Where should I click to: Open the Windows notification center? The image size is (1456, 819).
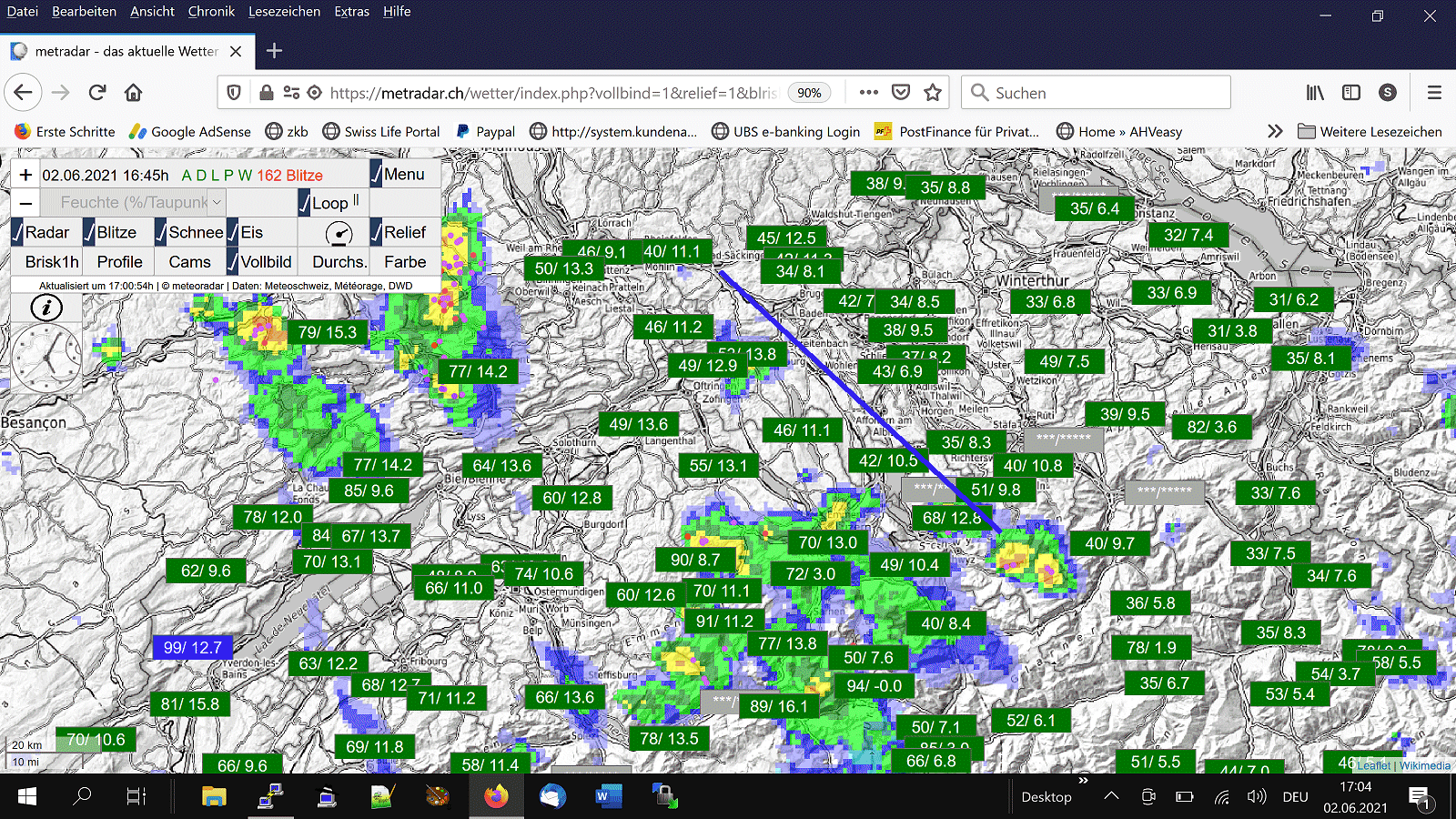[1420, 797]
